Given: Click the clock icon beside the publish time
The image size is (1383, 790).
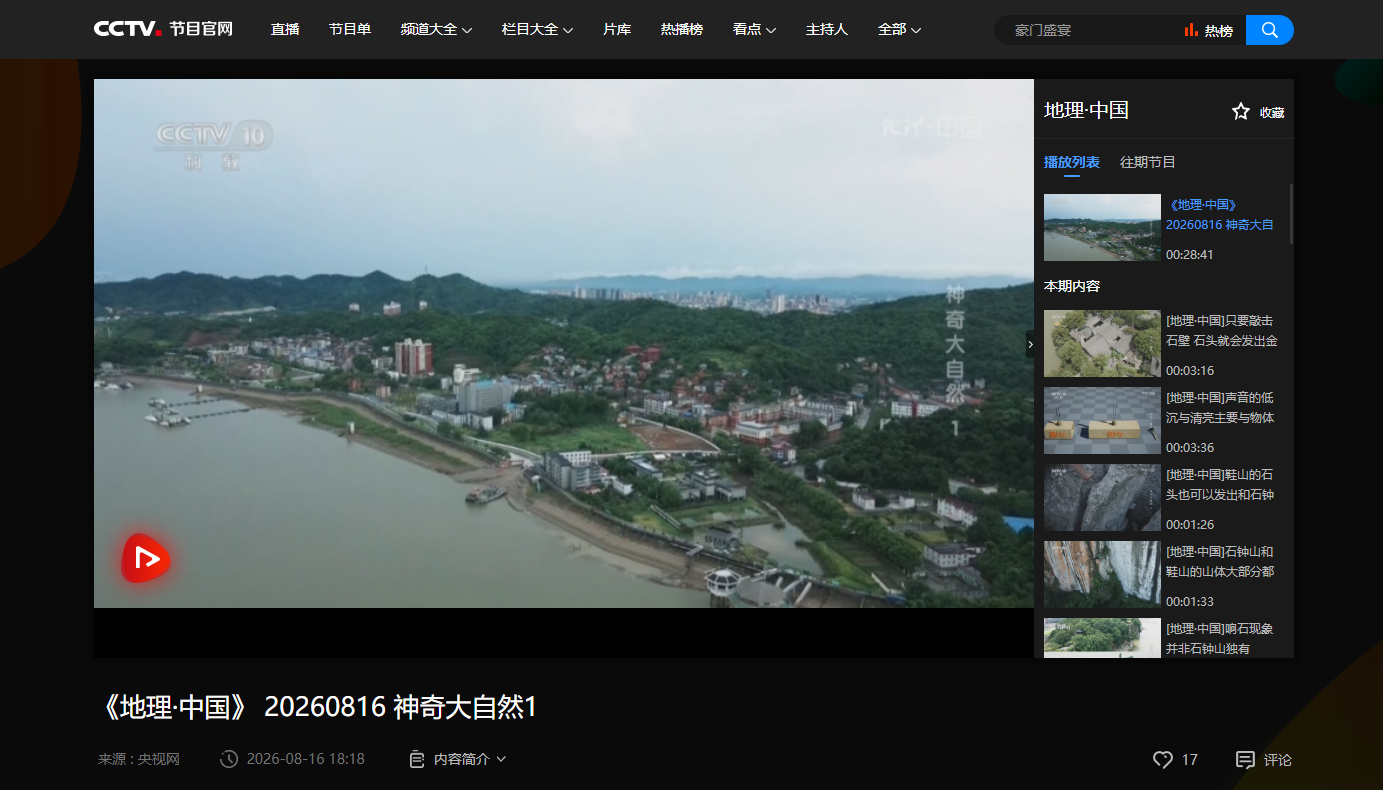Looking at the screenshot, I should (229, 759).
